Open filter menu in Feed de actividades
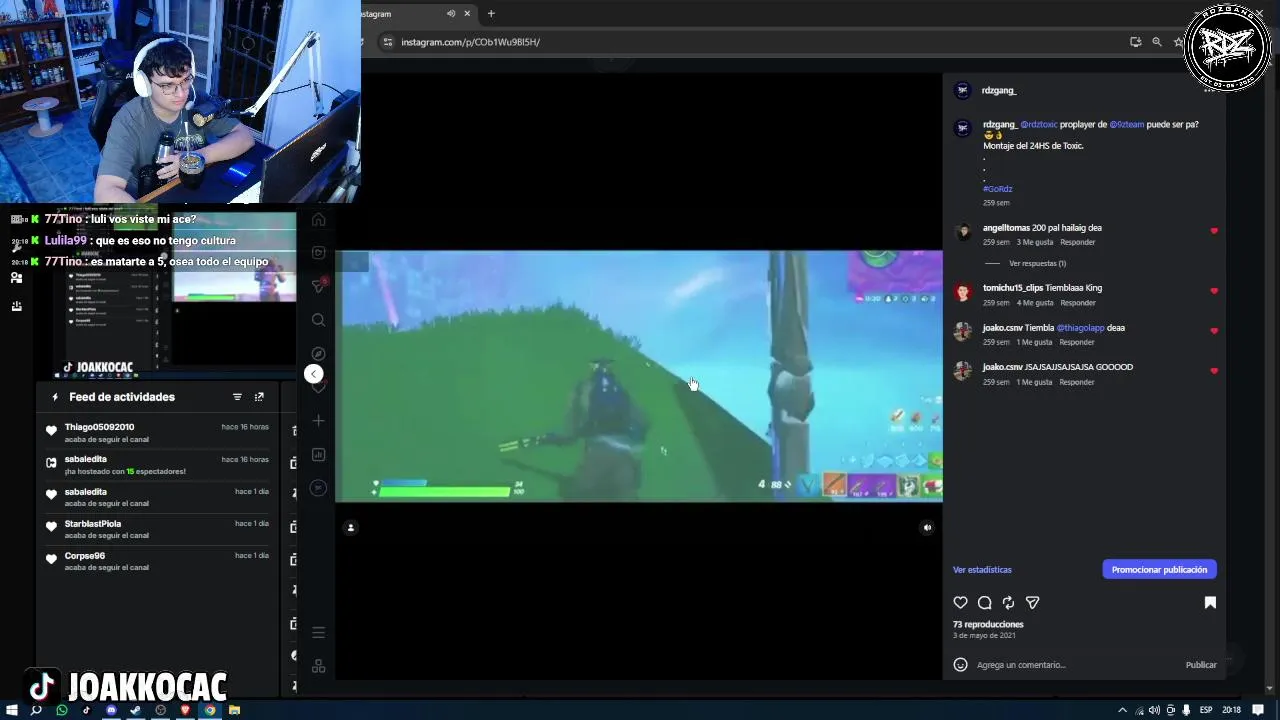Screen dimensions: 1280x720 [237, 397]
